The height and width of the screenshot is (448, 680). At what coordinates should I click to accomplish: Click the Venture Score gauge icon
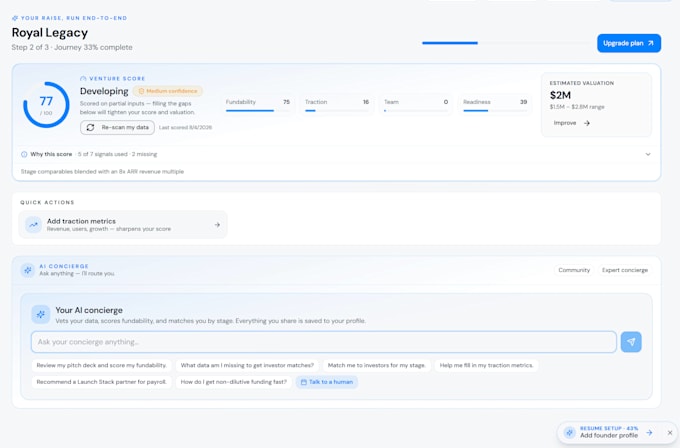click(83, 78)
